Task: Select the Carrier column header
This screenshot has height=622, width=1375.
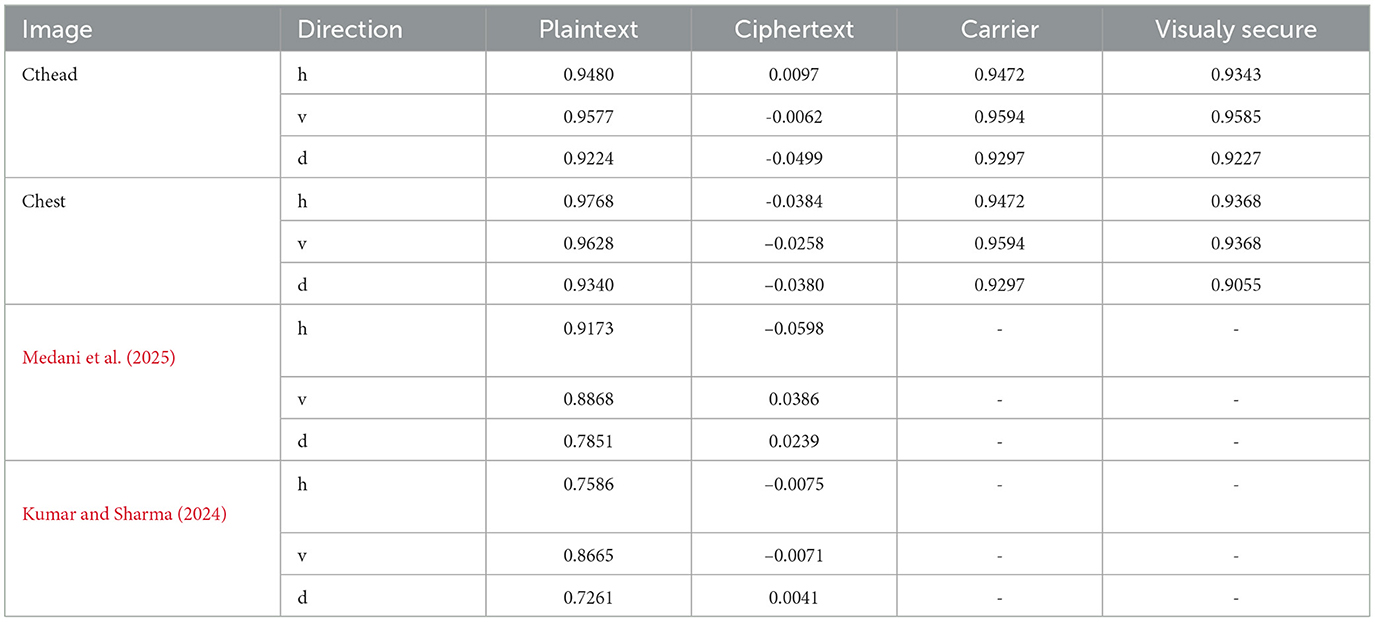Action: click(x=999, y=29)
